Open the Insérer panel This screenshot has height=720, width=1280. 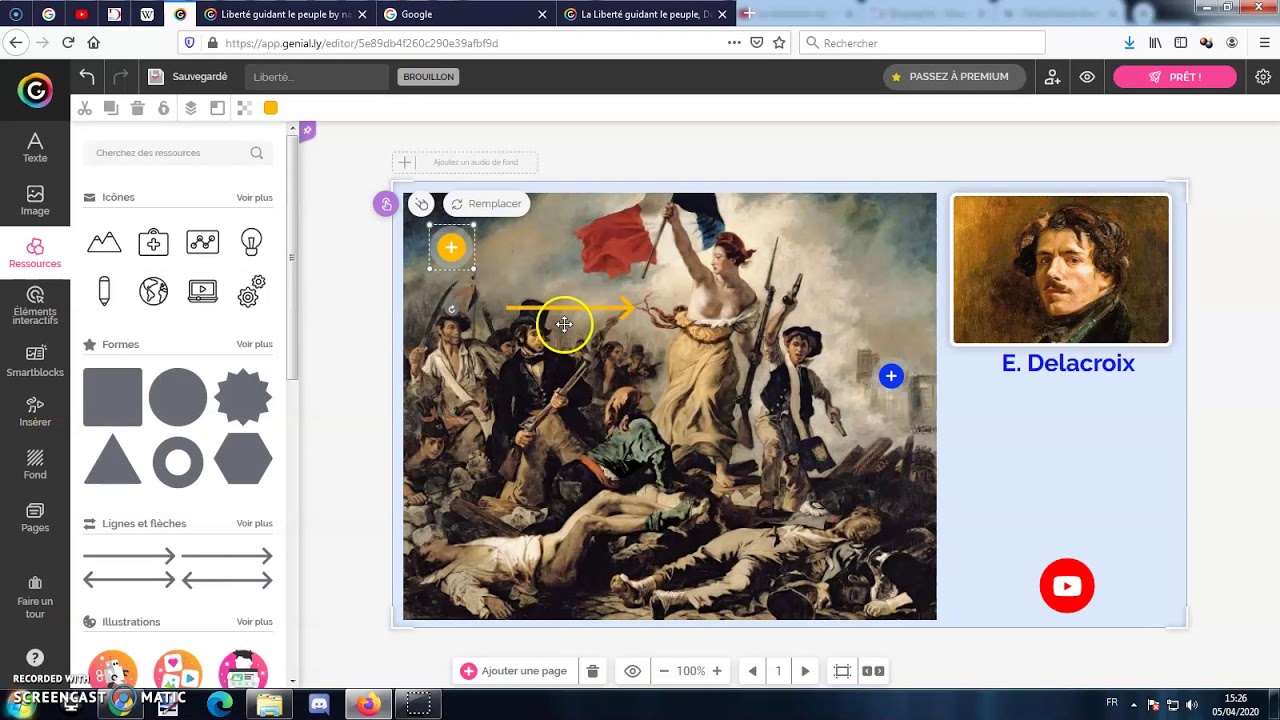(35, 412)
